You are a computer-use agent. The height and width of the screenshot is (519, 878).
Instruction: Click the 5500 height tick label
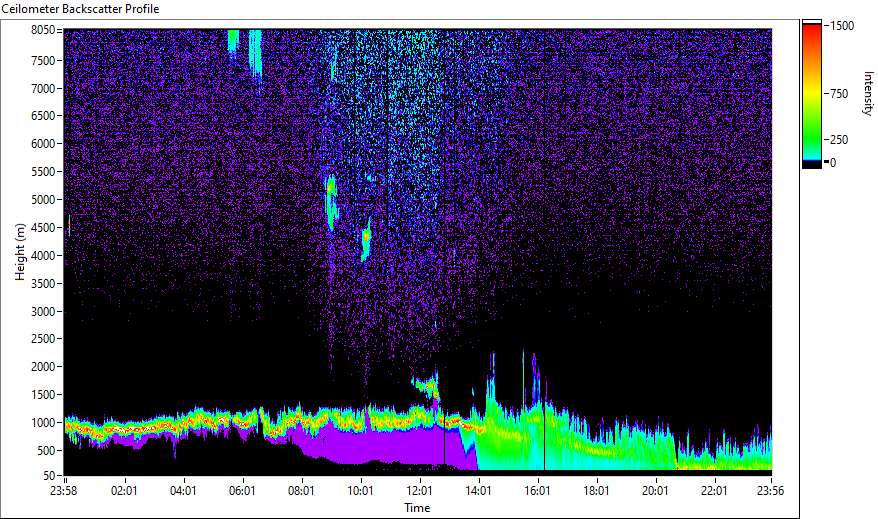(x=43, y=172)
